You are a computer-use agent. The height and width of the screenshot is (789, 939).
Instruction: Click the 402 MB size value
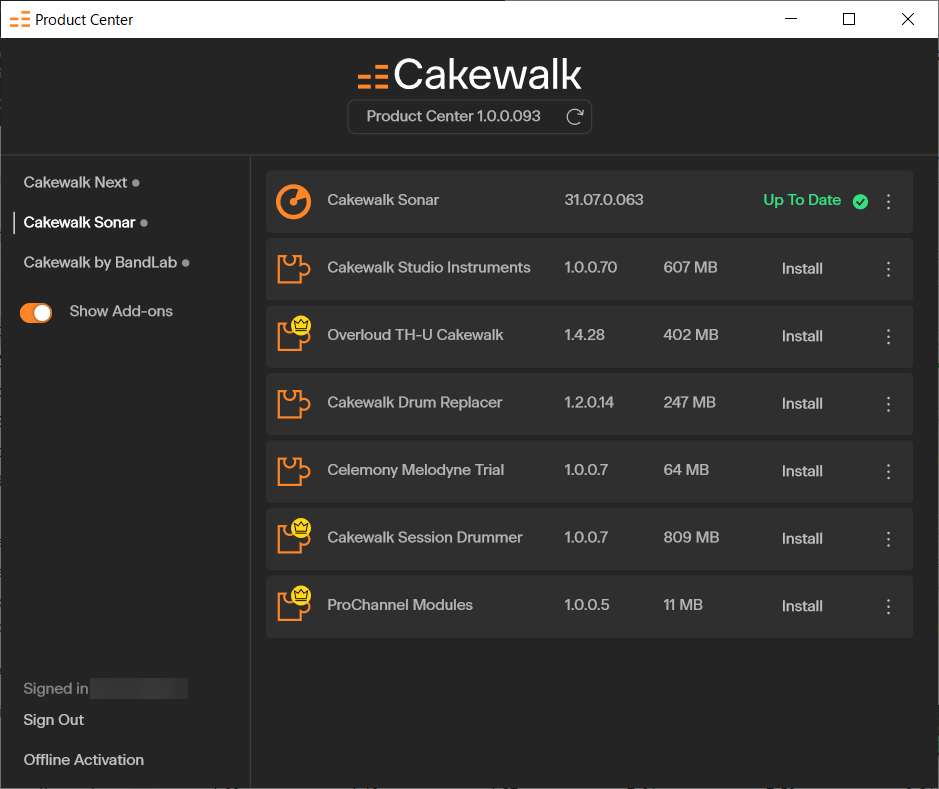(x=690, y=335)
